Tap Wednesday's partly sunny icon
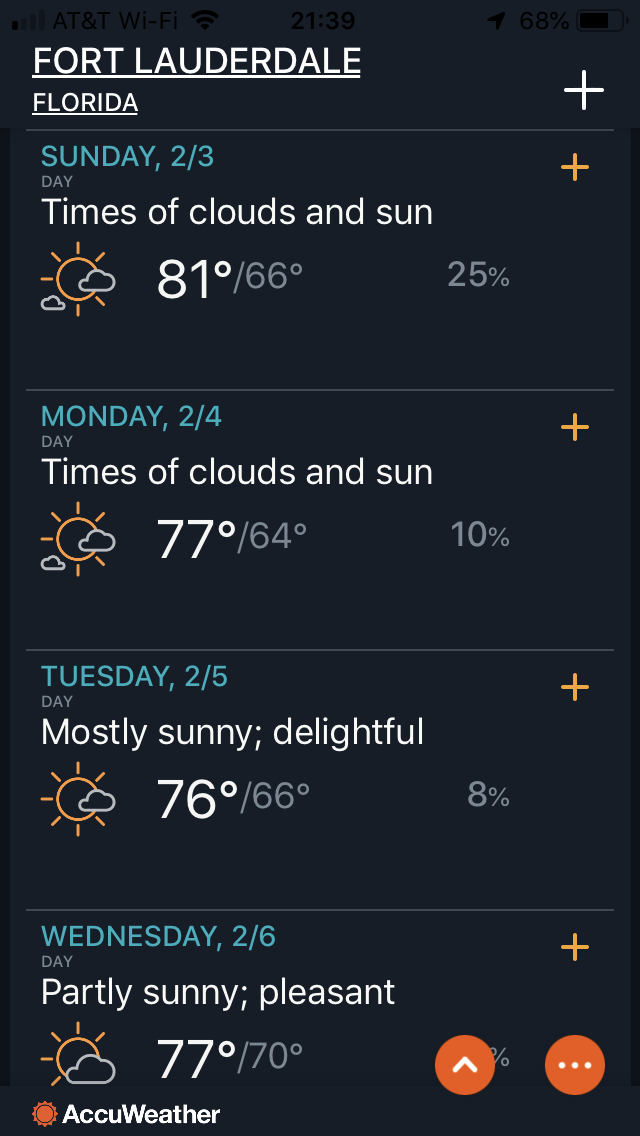The width and height of the screenshot is (640, 1136). [78, 1054]
